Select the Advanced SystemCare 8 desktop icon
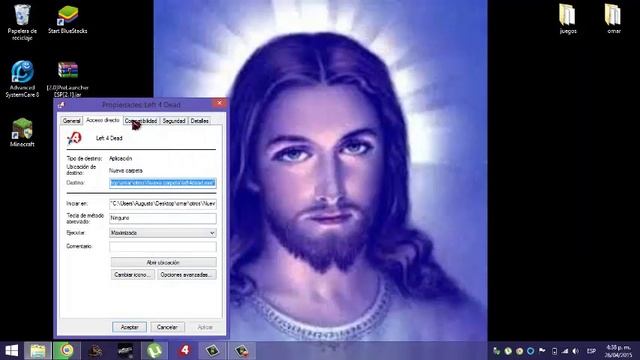The image size is (640, 360). tap(22, 79)
